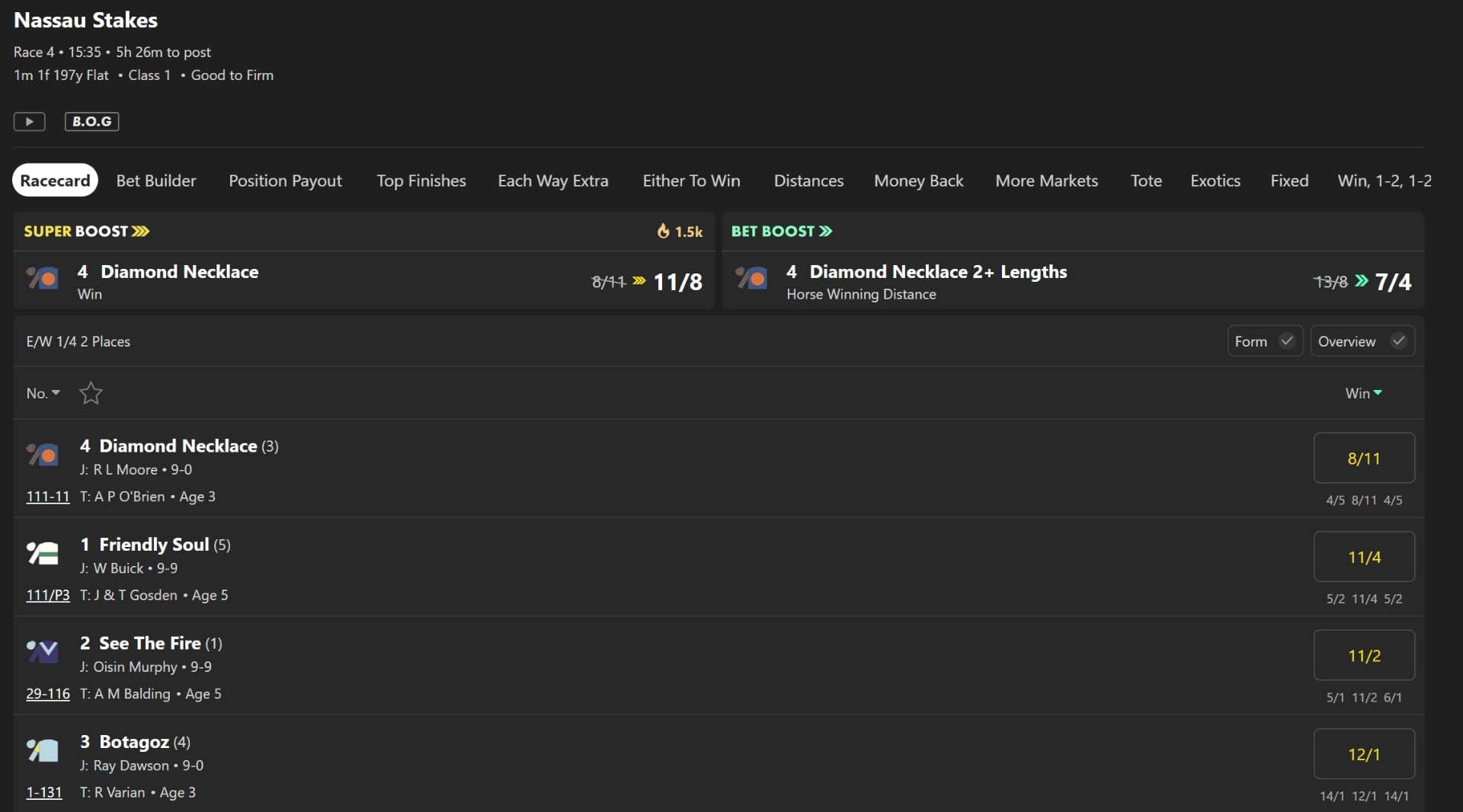
Task: Click Botagoz jockey silk icon
Action: point(43,750)
